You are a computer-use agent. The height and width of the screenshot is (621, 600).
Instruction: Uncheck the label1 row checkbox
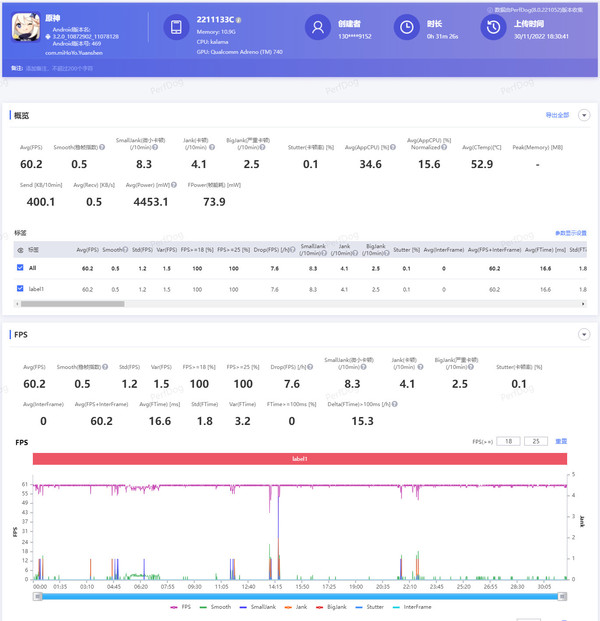pos(21,289)
